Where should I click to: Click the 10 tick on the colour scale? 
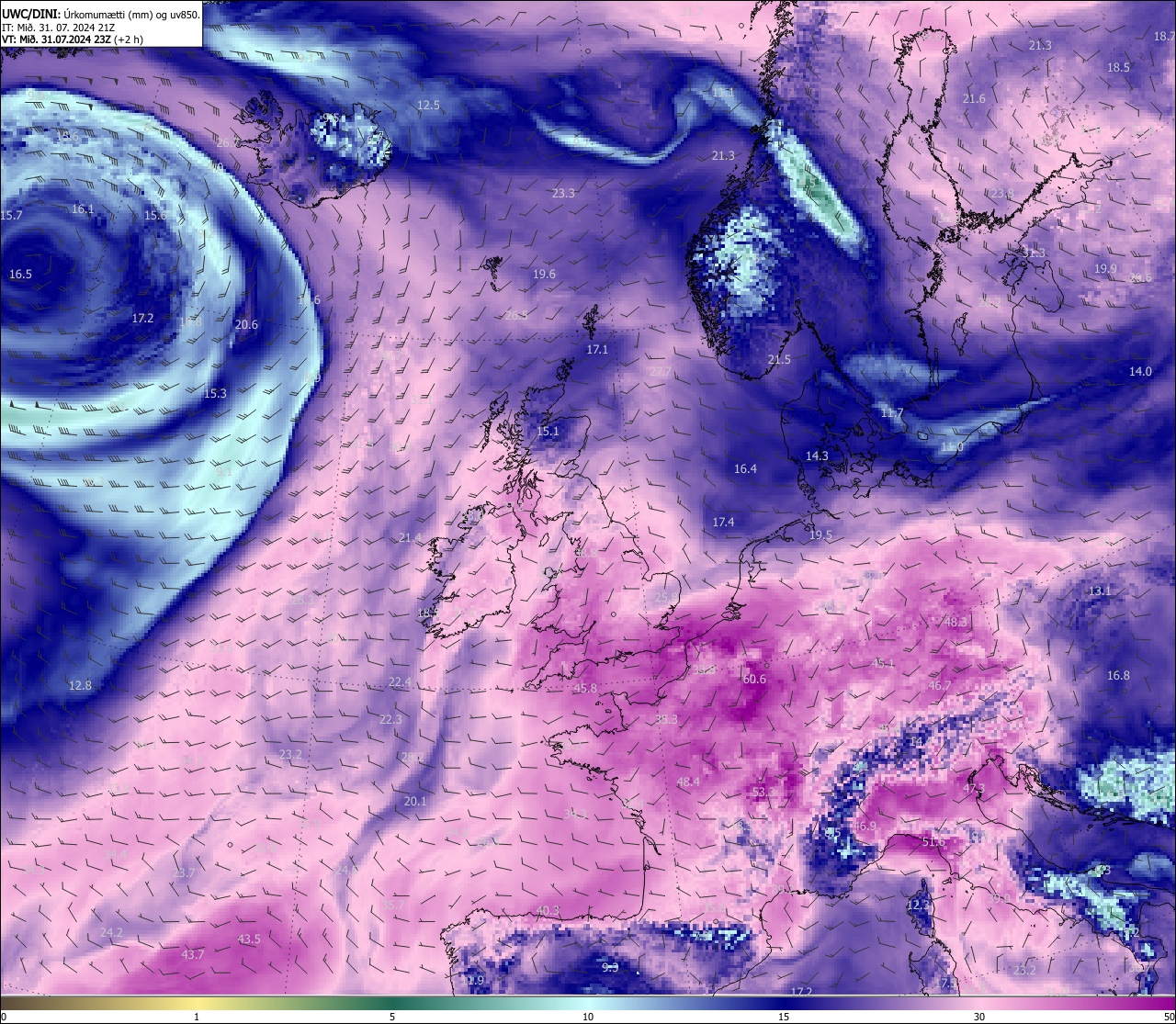[588, 1017]
